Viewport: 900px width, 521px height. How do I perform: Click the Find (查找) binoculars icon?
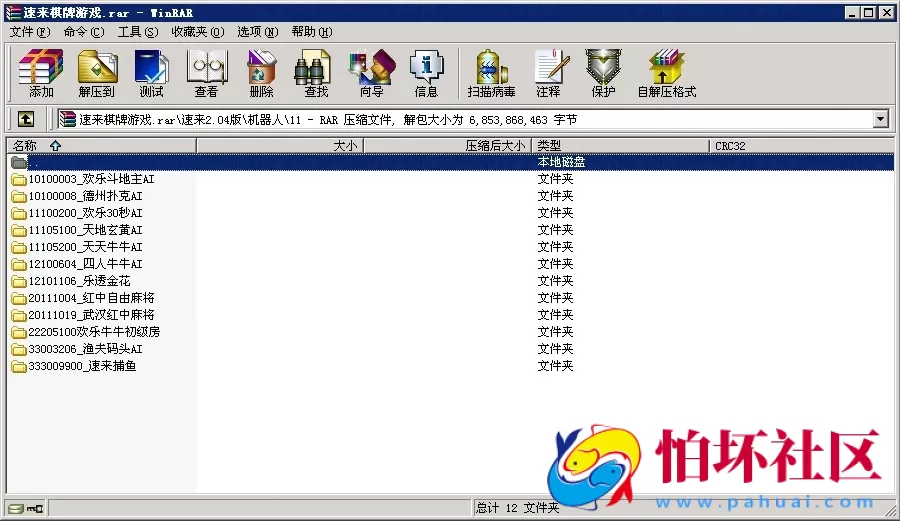[315, 73]
